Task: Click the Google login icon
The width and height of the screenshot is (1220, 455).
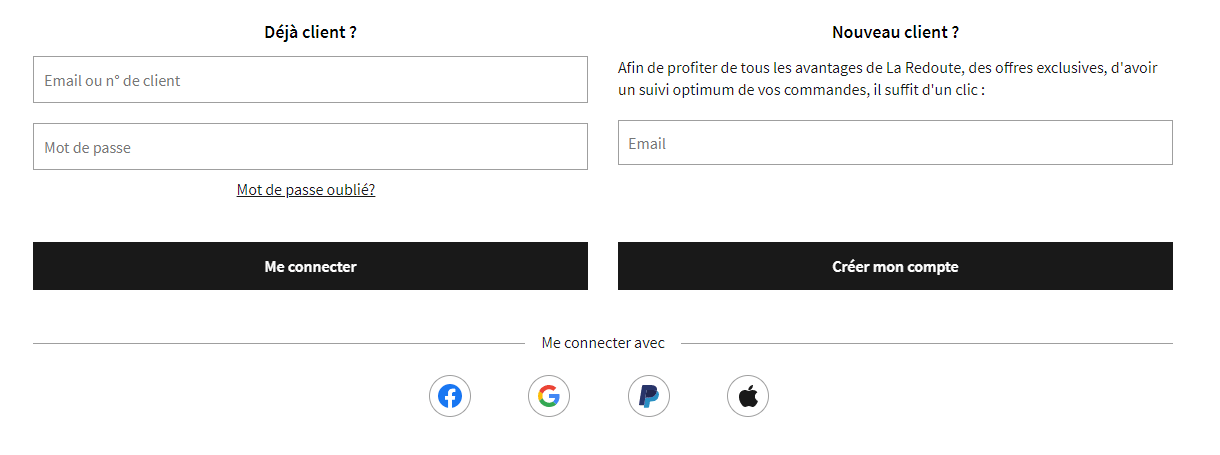Action: pyautogui.click(x=549, y=397)
